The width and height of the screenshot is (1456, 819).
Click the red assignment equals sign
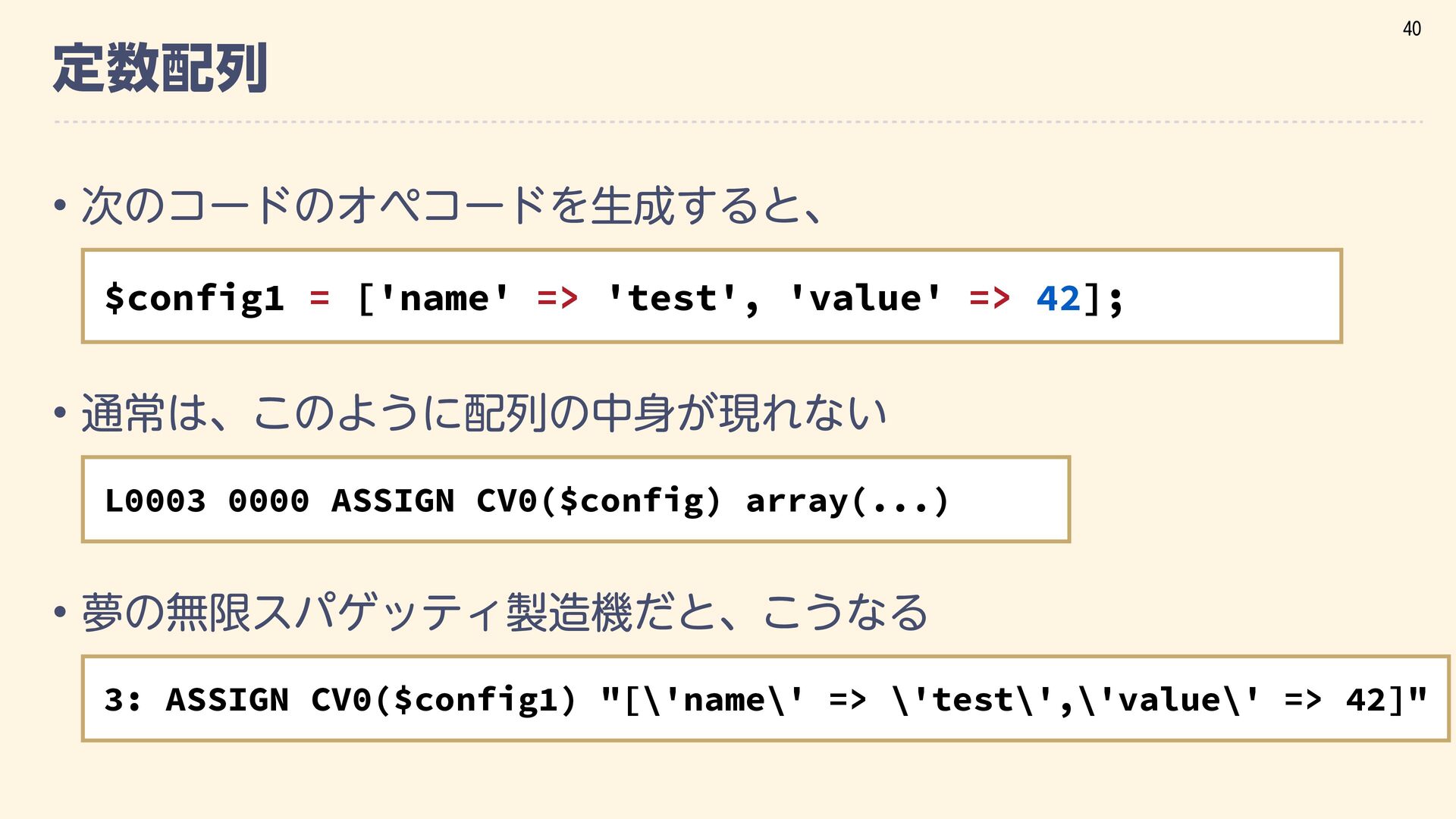(x=319, y=297)
